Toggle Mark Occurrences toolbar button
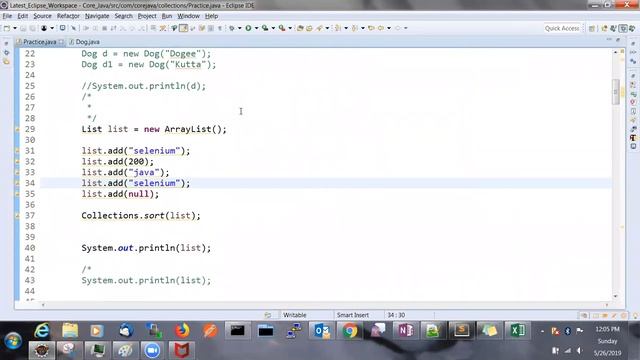 coord(184,28)
